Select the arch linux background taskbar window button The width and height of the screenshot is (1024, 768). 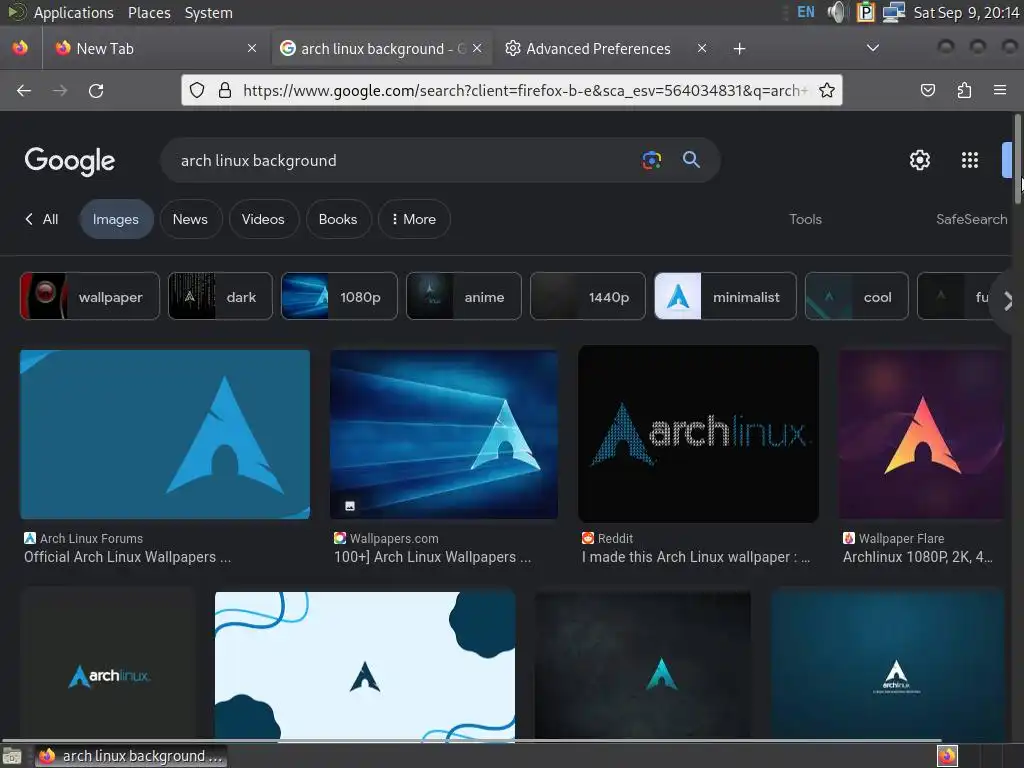pyautogui.click(x=131, y=756)
